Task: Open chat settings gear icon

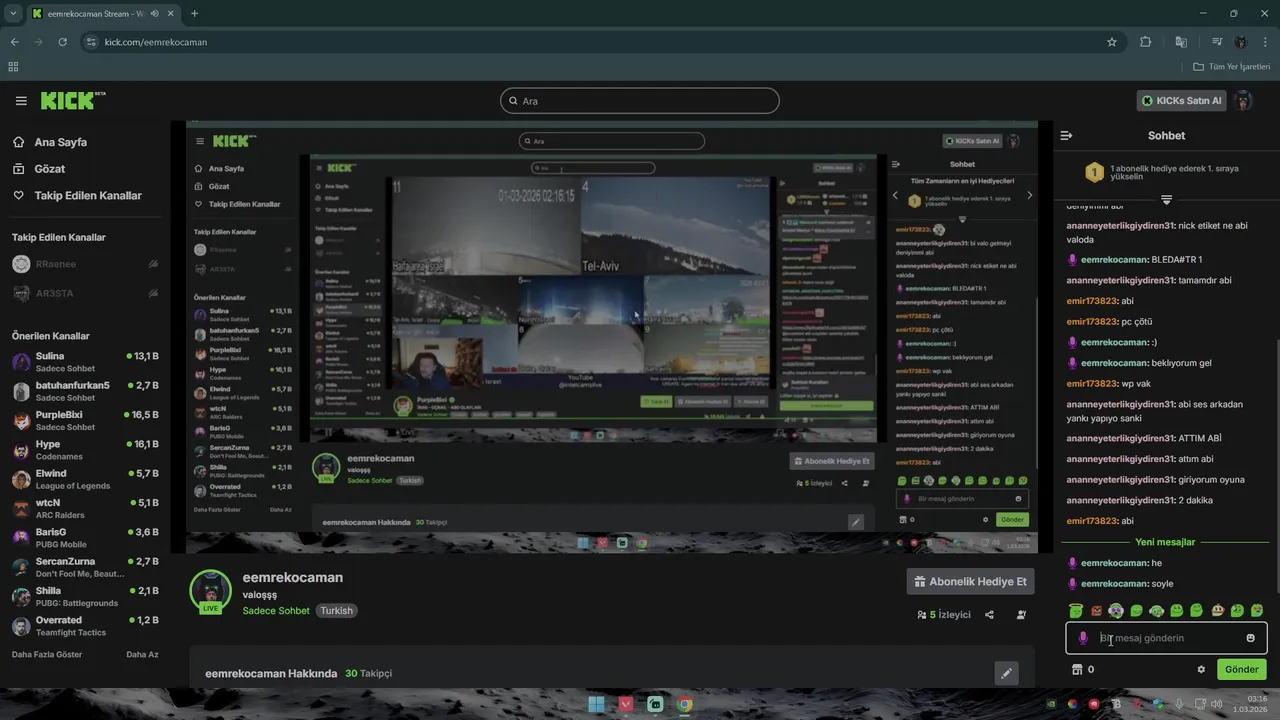Action: pos(1201,670)
